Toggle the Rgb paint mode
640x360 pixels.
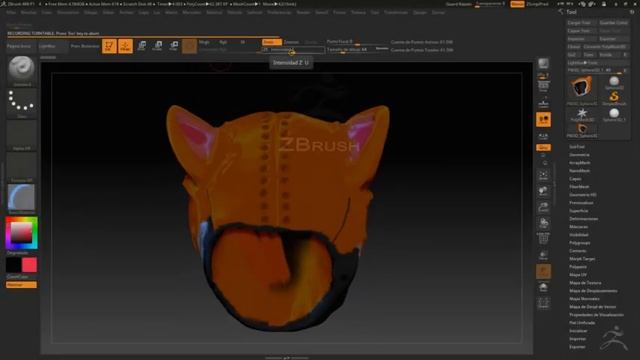point(223,42)
